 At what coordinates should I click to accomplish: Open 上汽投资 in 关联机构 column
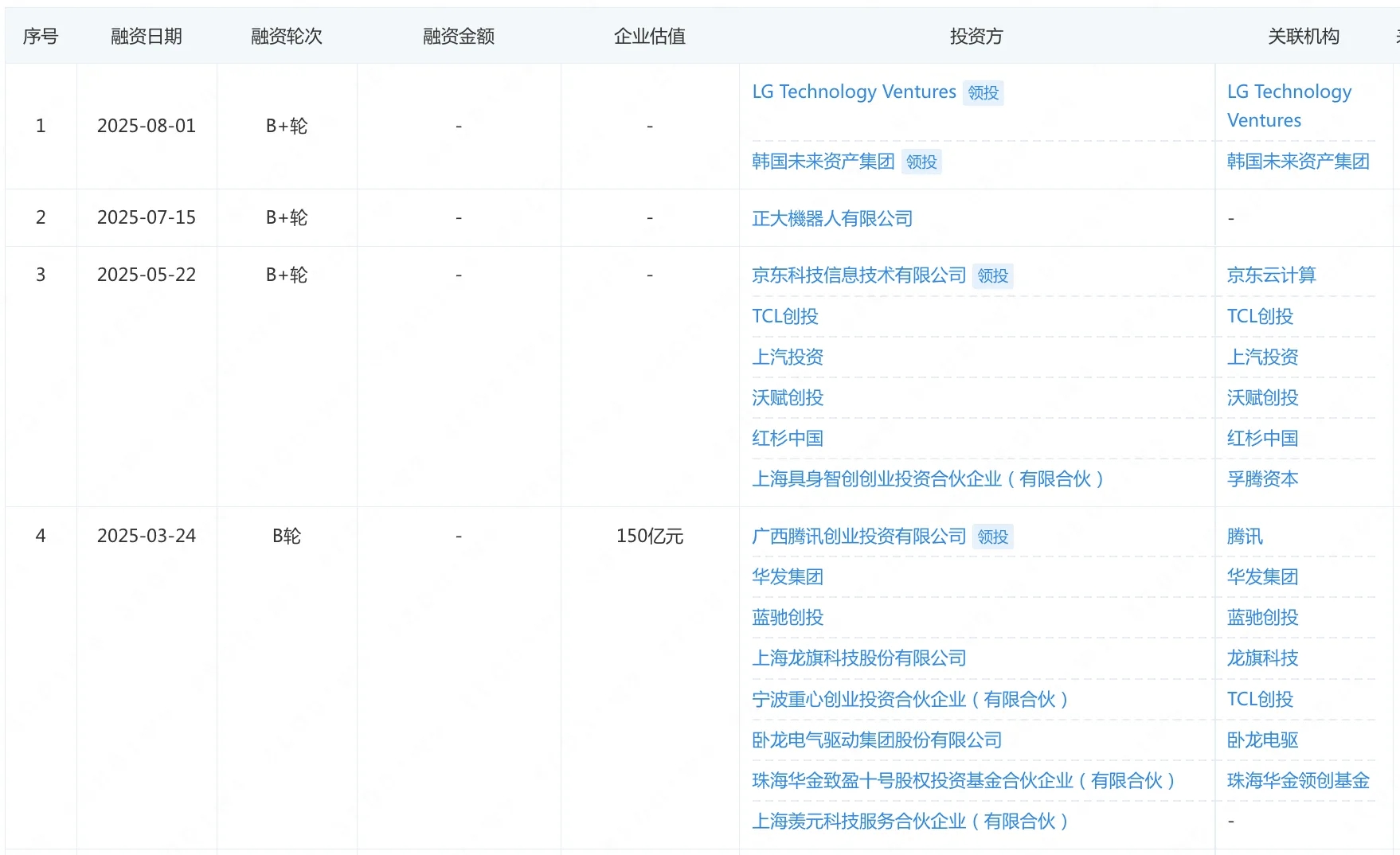coord(1263,357)
